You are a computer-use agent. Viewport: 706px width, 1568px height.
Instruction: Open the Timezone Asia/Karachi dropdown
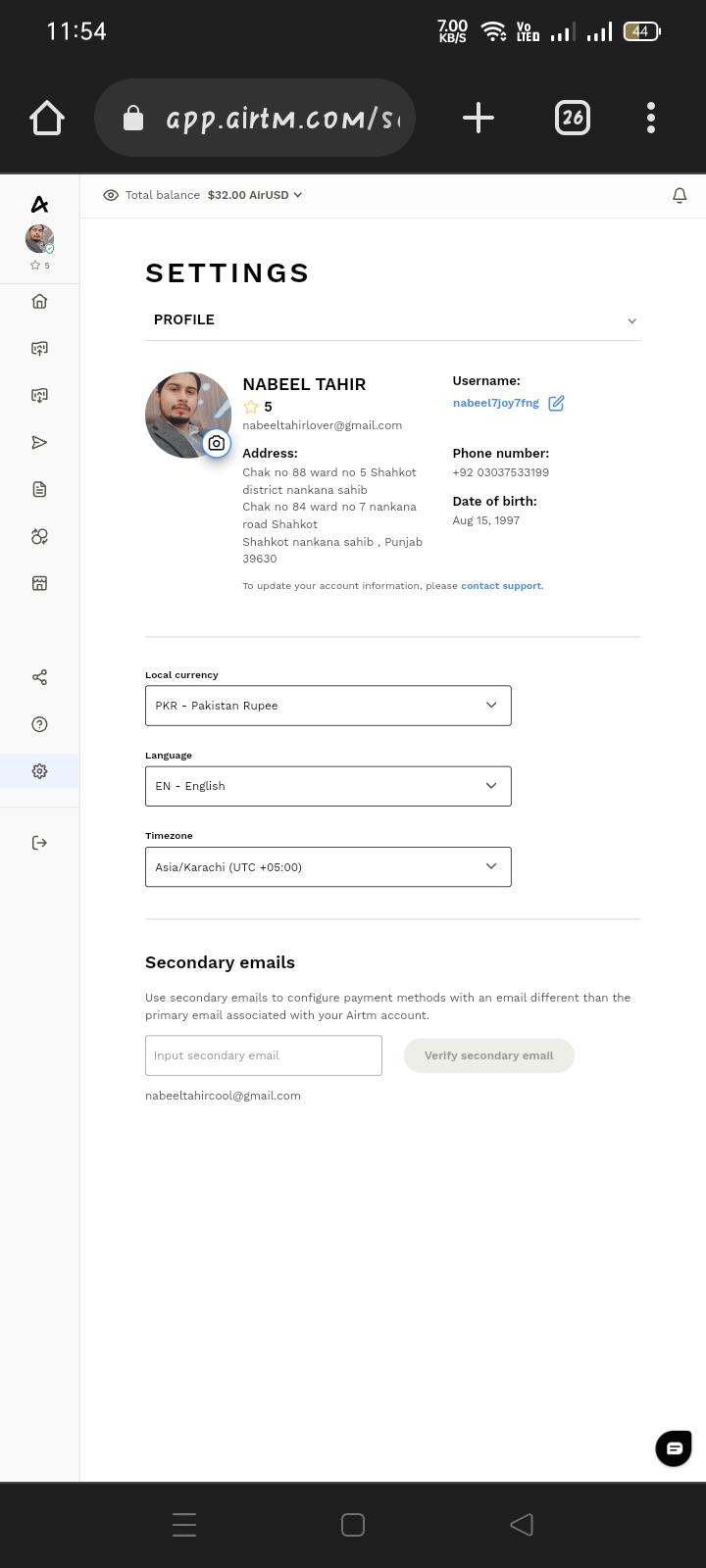[328, 866]
